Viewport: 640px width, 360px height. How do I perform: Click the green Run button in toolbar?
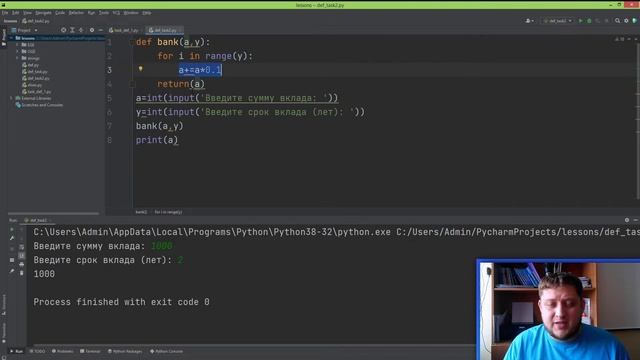pos(580,21)
